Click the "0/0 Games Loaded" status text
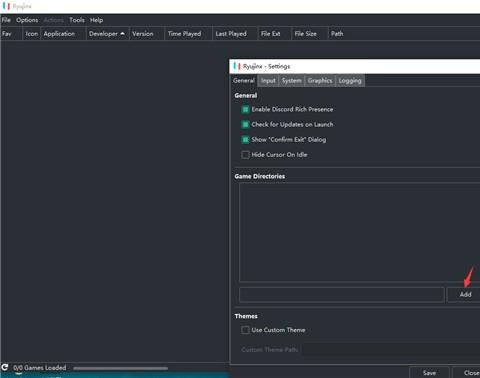 (40, 368)
